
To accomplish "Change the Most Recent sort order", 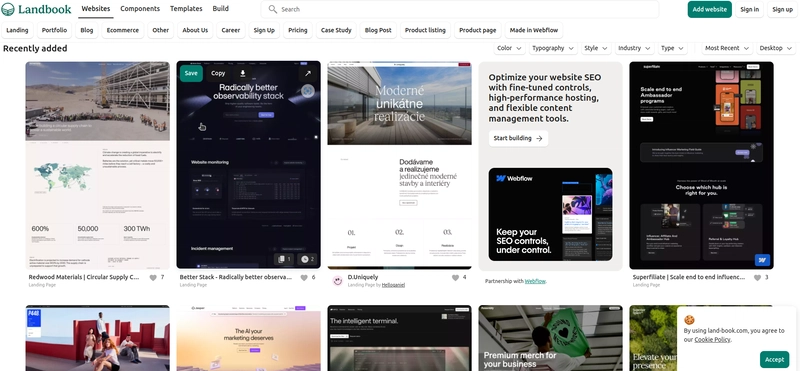I will point(727,48).
